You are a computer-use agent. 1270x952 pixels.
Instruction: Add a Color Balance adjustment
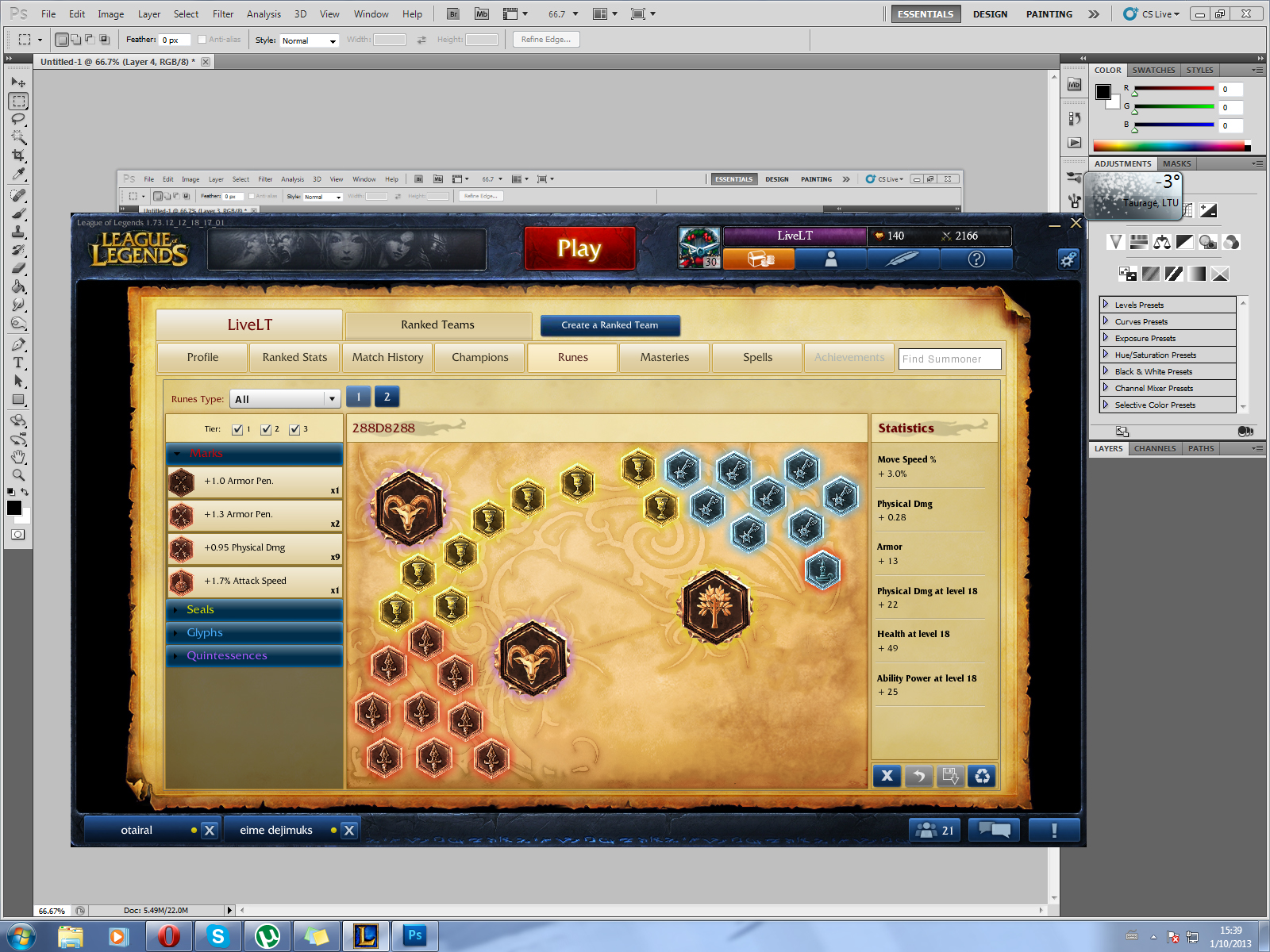coord(1162,242)
